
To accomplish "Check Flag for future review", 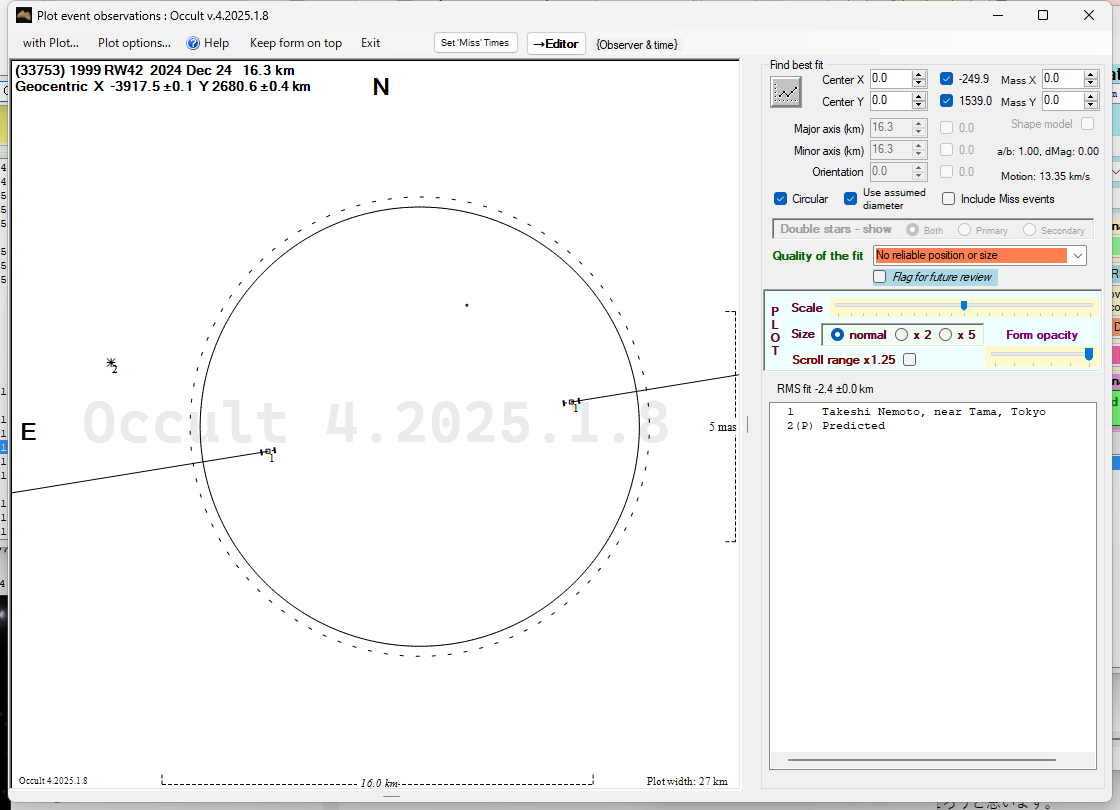I will tap(880, 277).
